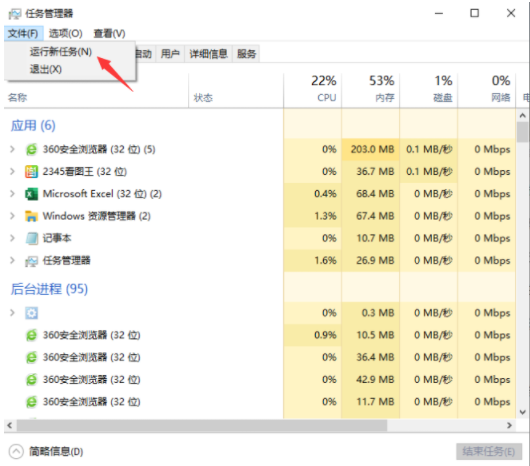This screenshot has width=530, height=466.
Task: Click the 结束任务(E) button
Action: (488, 451)
